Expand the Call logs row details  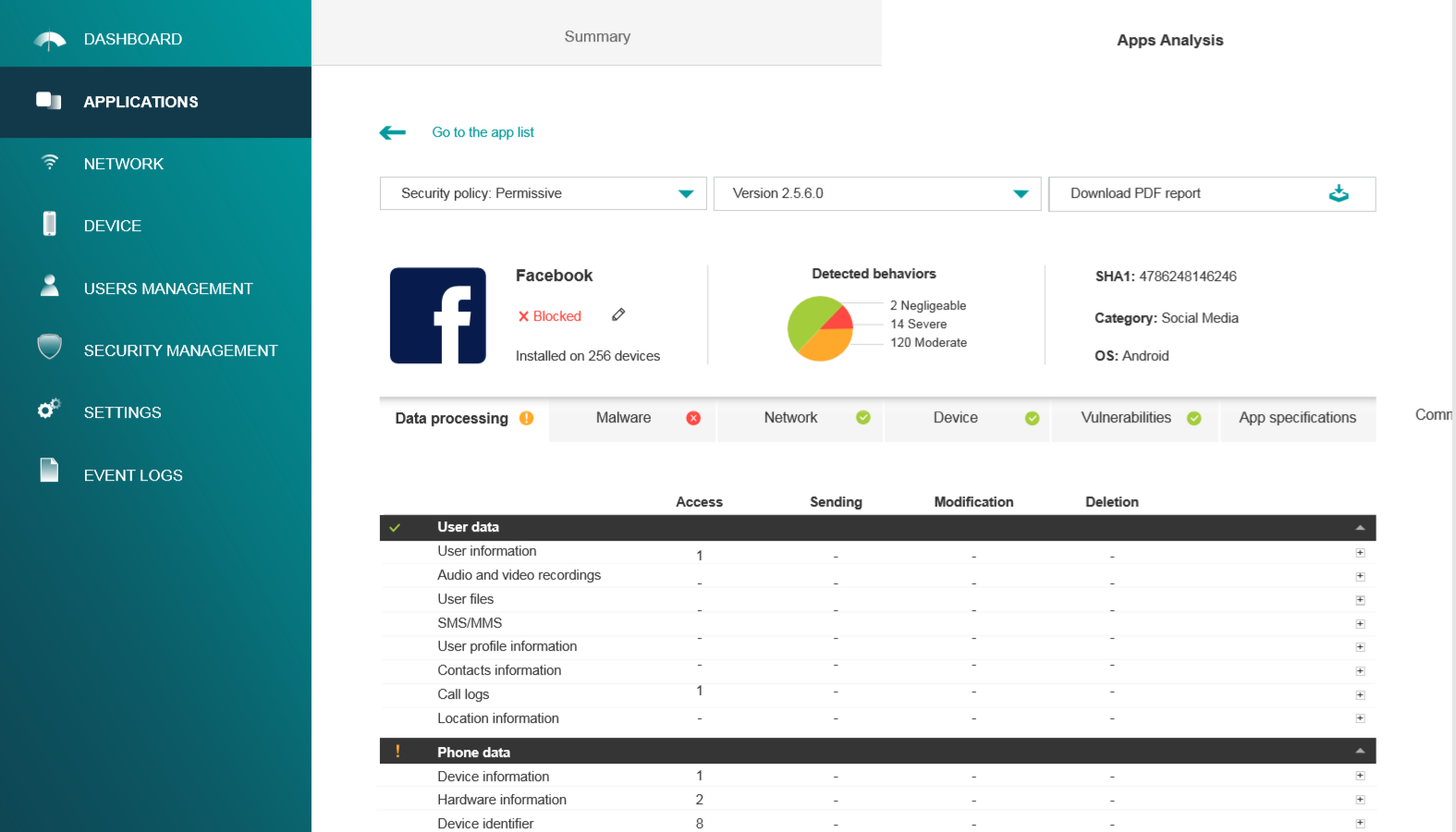click(x=1360, y=695)
